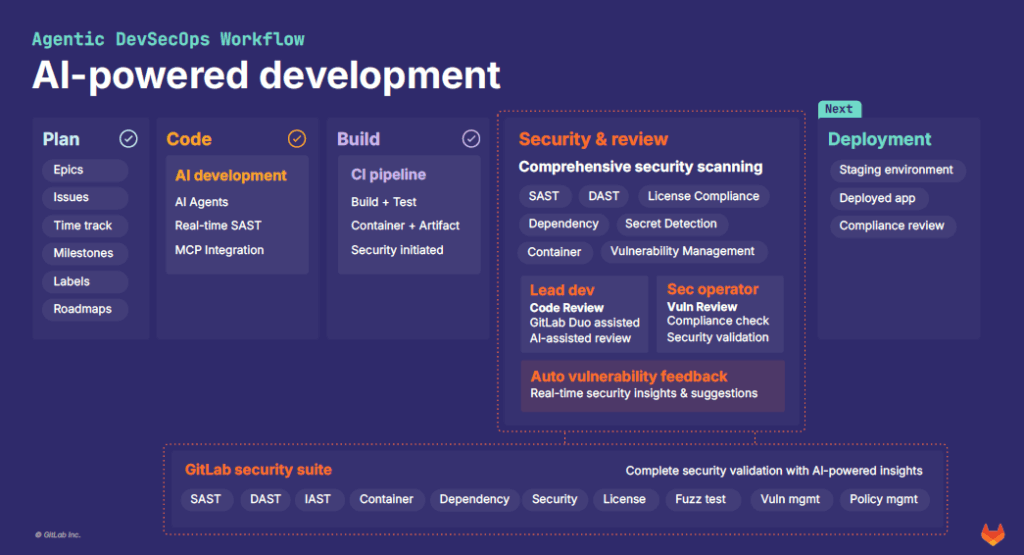
Task: Click the Compliance review pill
Action: (x=891, y=226)
